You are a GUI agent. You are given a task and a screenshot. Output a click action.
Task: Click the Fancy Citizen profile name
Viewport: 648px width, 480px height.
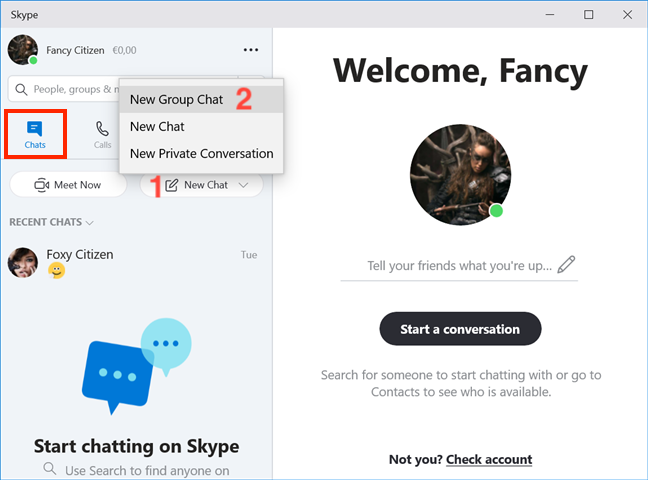pos(75,50)
